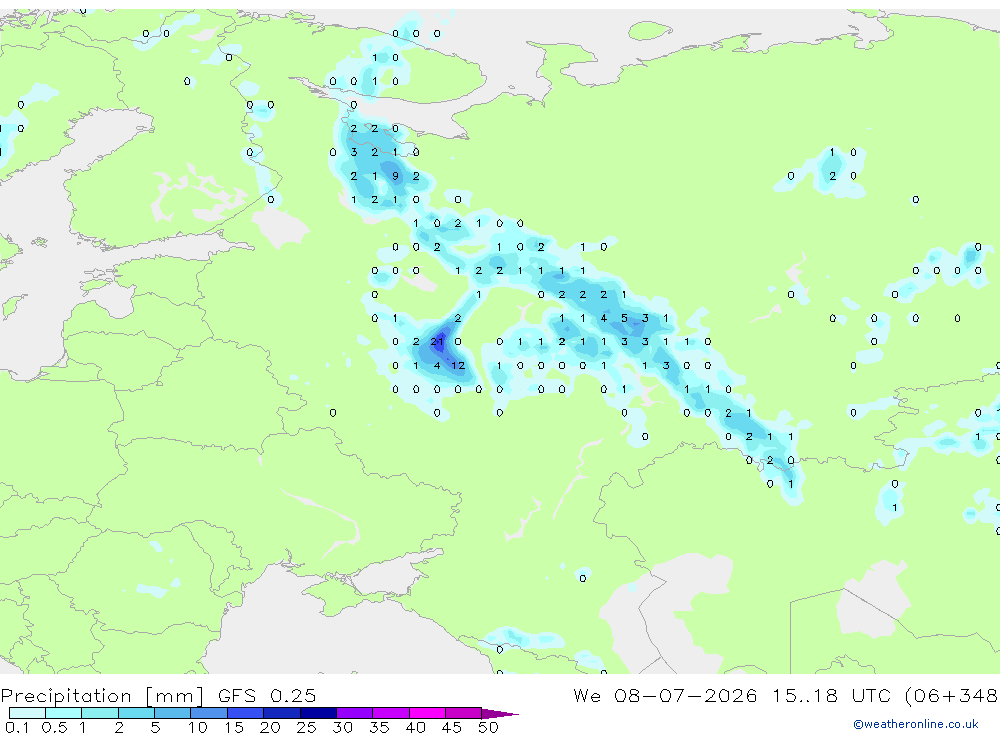Select the '50' legend scale label

[489, 727]
